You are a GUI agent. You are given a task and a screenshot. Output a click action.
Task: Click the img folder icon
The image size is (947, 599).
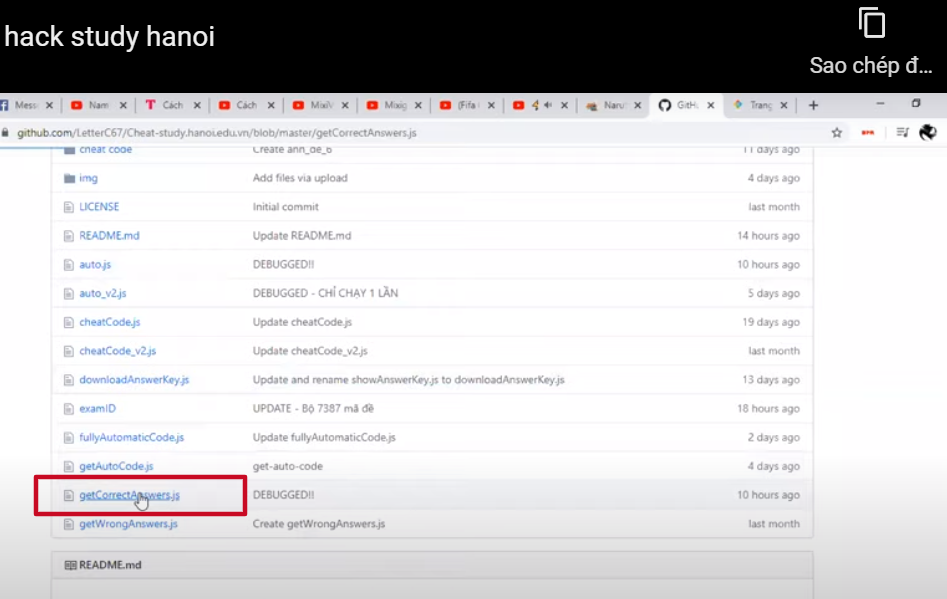coord(69,178)
